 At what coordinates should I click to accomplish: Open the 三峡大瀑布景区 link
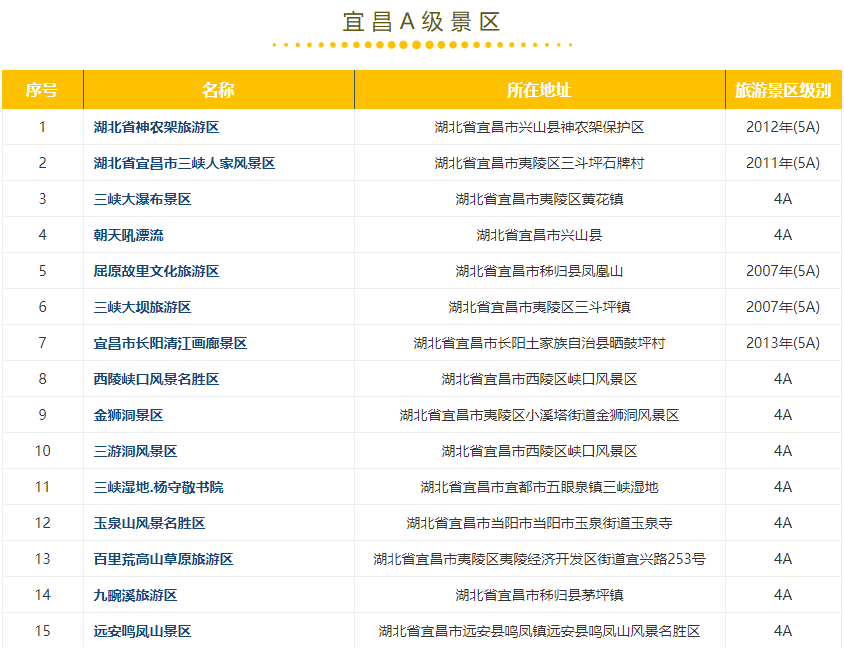tap(142, 199)
